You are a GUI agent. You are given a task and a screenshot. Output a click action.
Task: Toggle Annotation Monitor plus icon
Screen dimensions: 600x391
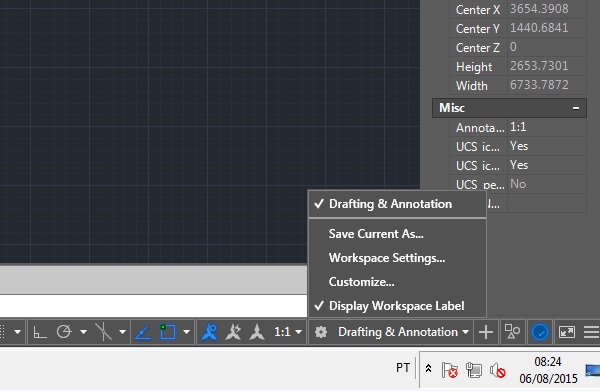point(486,332)
